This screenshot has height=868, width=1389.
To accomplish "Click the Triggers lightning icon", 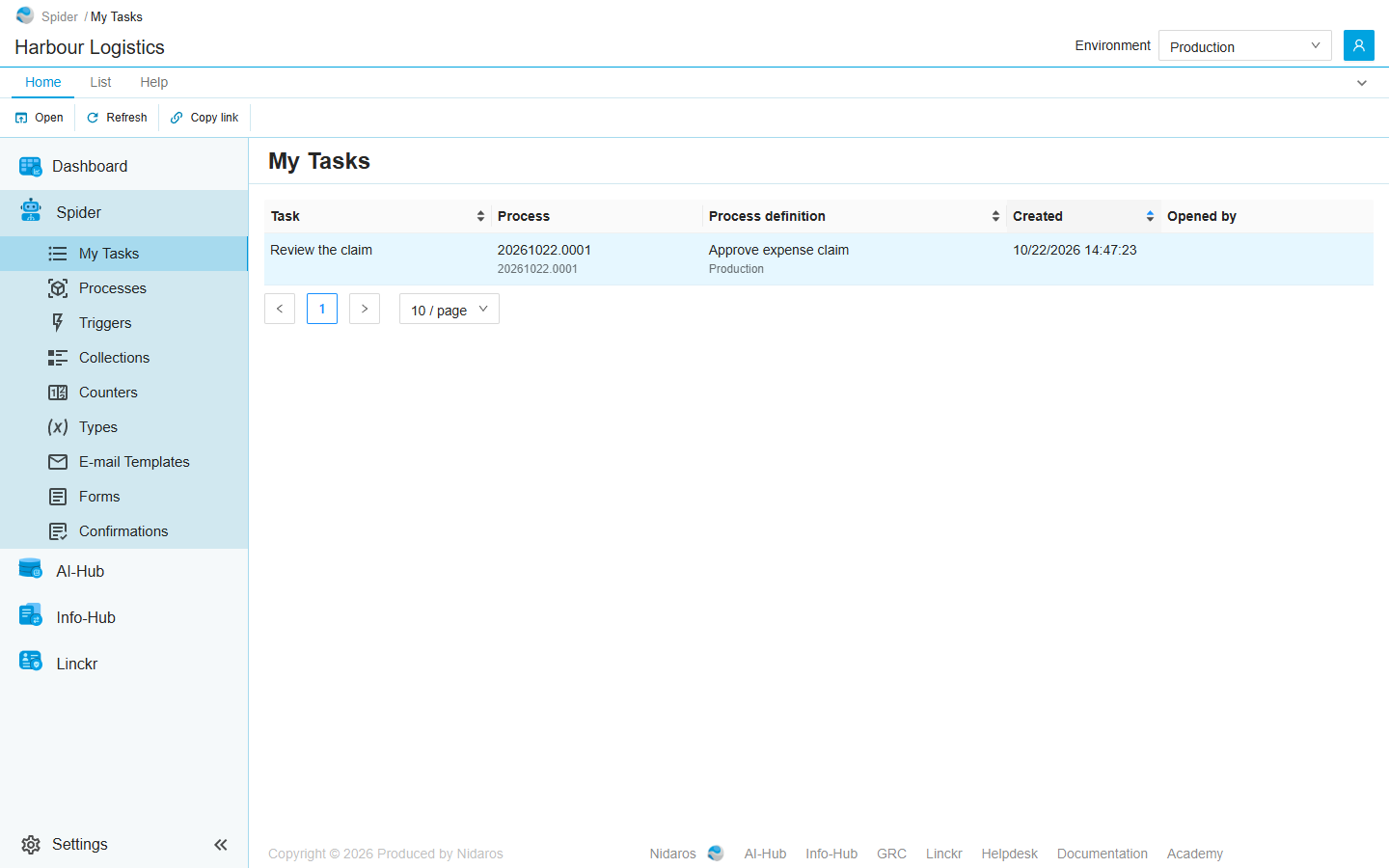I will pos(58,323).
